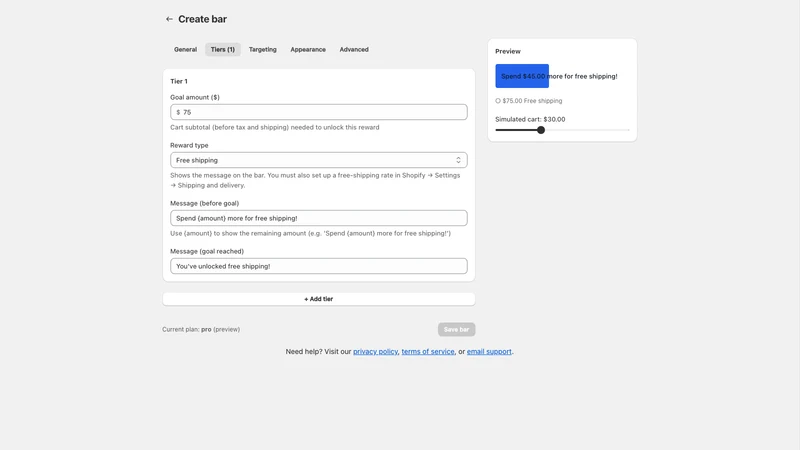Click the Save bar button
Viewport: 800px width, 450px height.
click(x=456, y=330)
